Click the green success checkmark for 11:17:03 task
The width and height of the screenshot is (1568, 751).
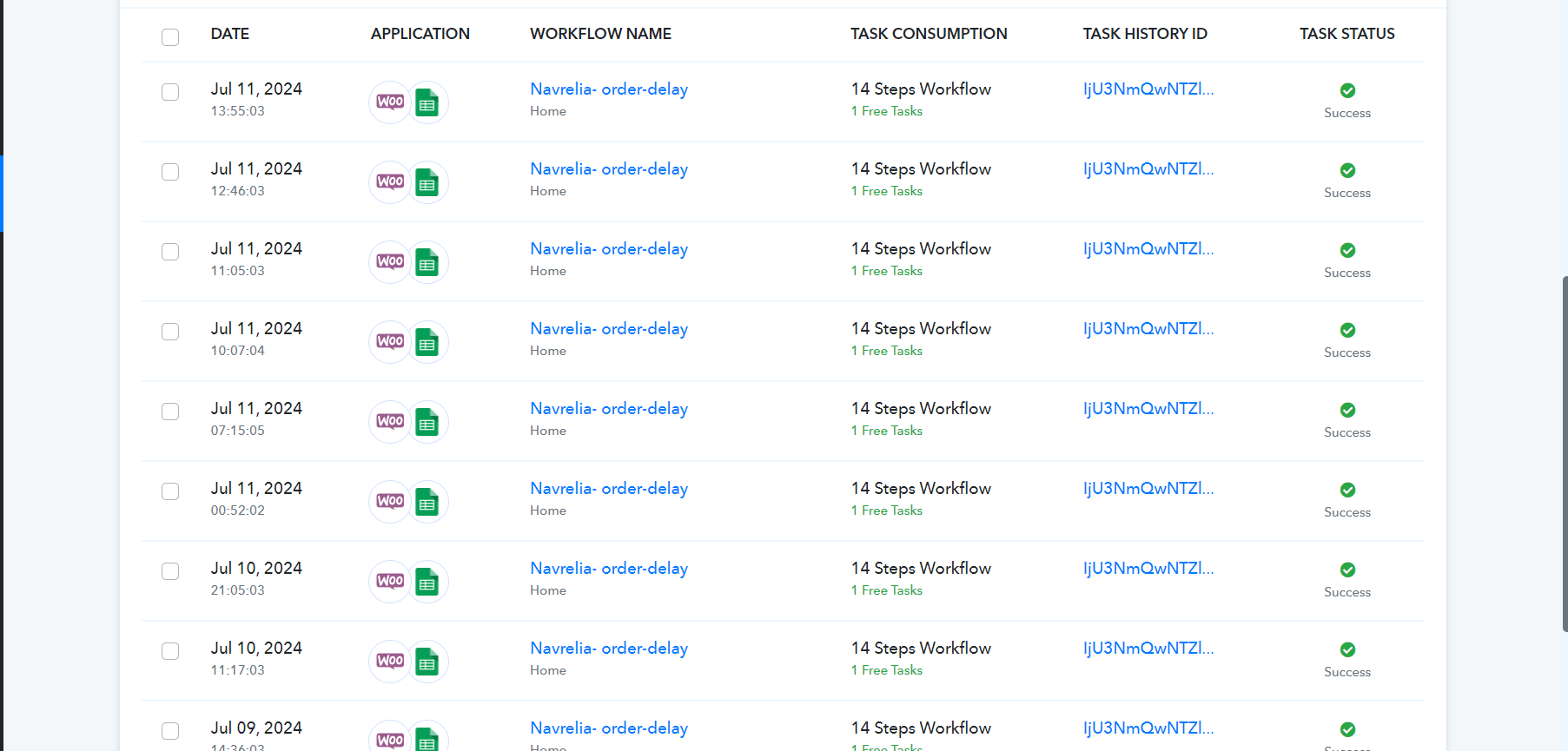pyautogui.click(x=1347, y=649)
